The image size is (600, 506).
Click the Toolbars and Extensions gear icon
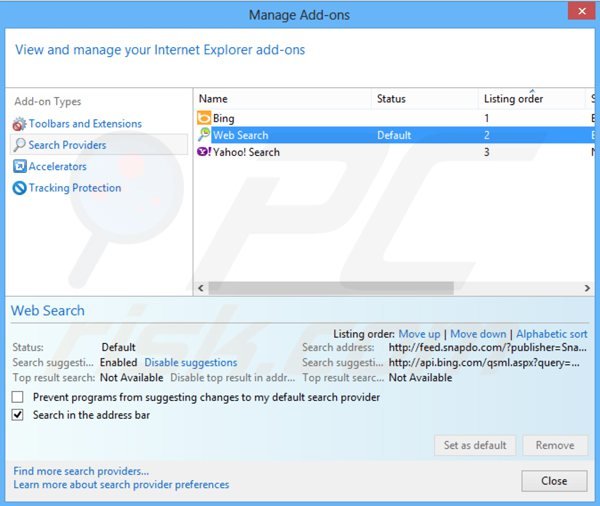19,124
